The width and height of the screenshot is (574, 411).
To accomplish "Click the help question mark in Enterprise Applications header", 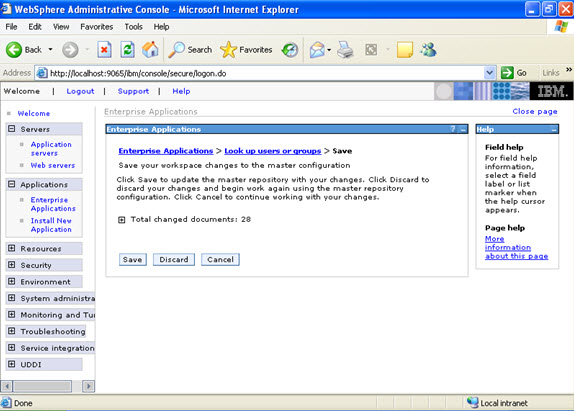I will point(453,129).
